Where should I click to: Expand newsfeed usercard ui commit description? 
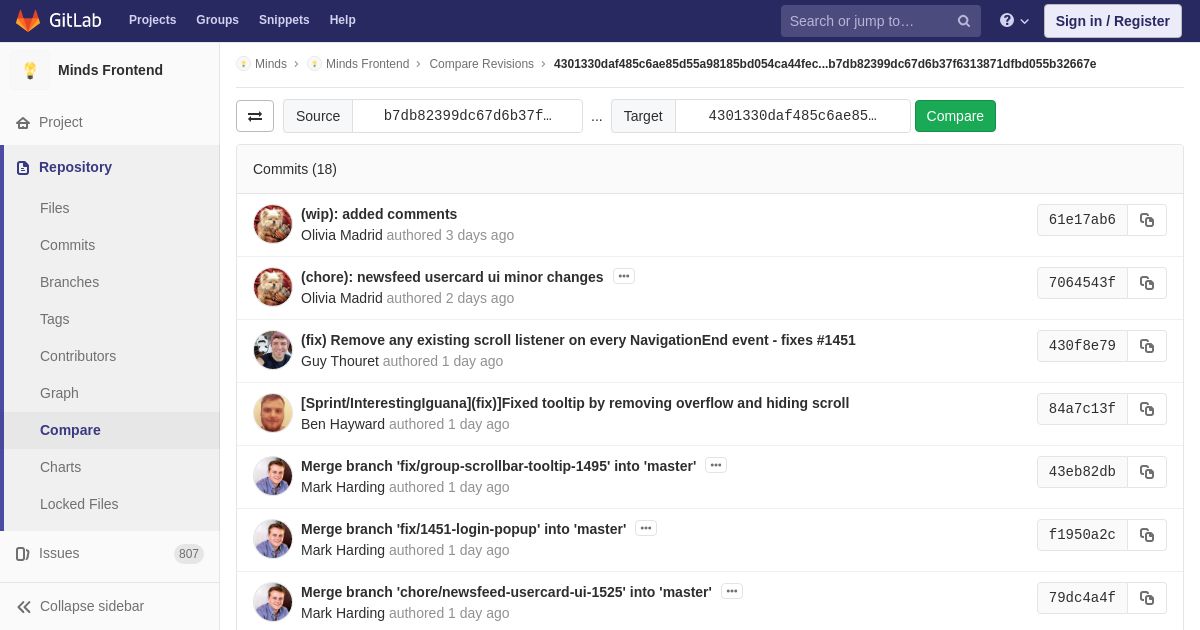[x=624, y=276]
